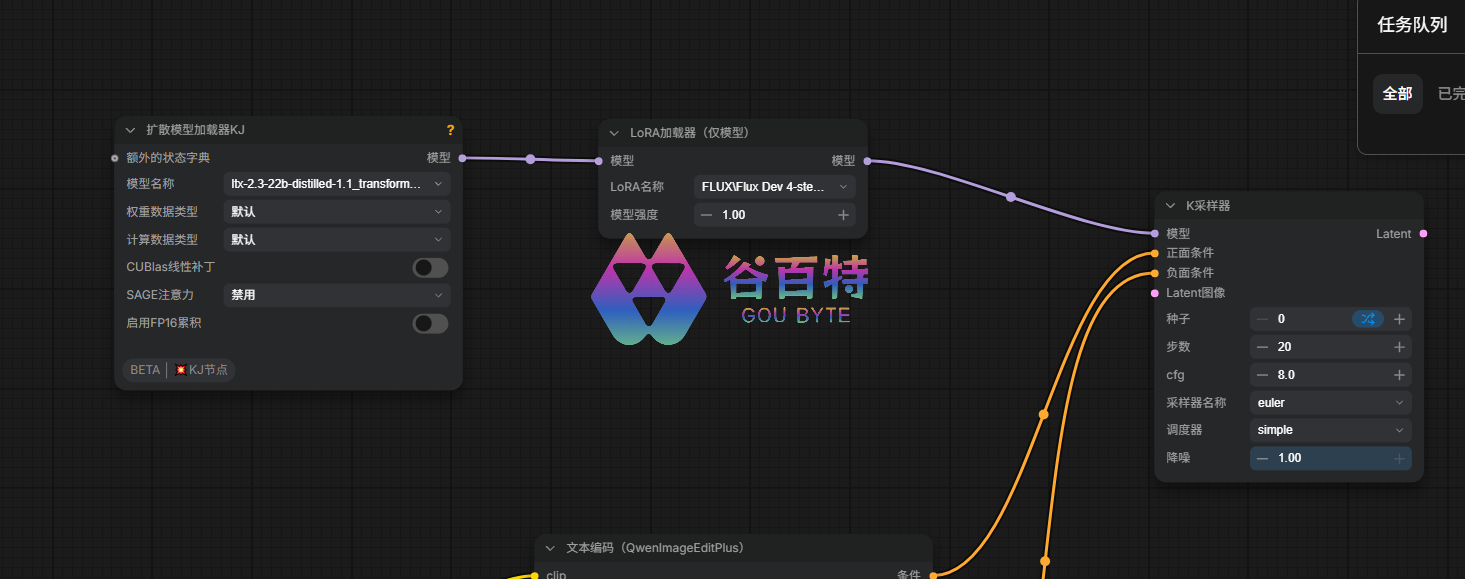Open the 采样器名称 euler dropdown
This screenshot has width=1465, height=579.
[1331, 403]
